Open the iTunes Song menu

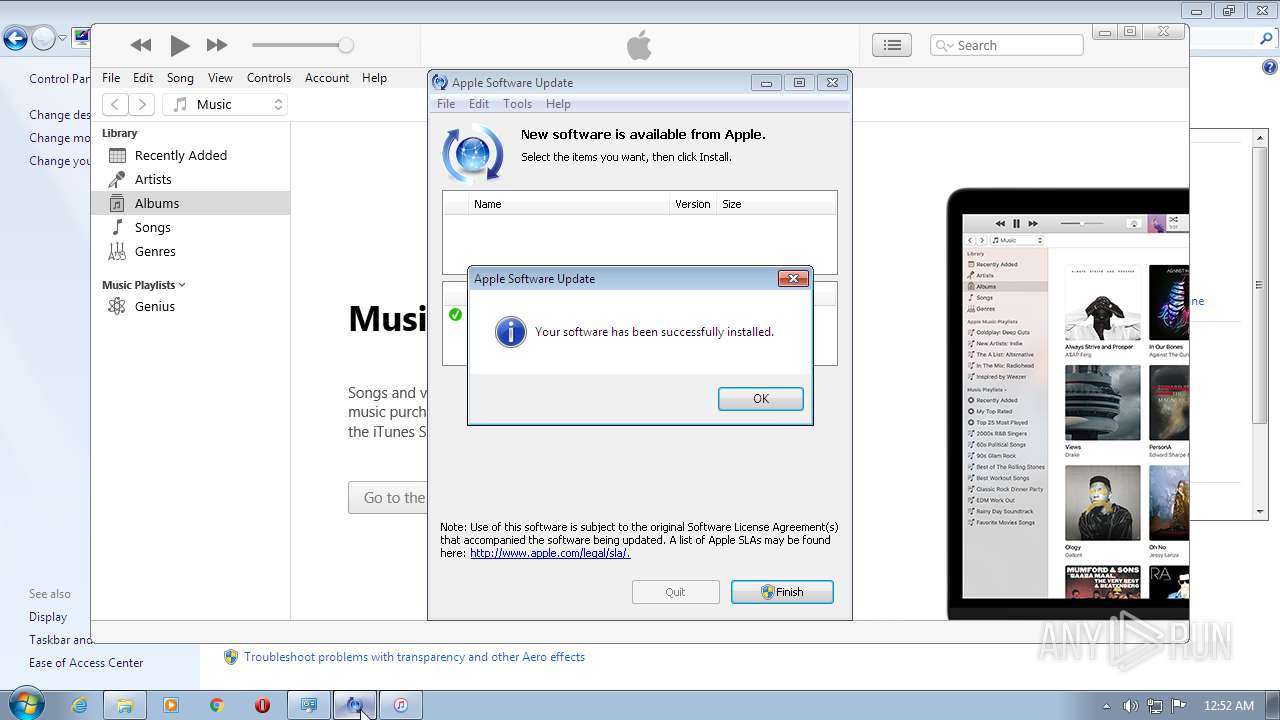[x=180, y=78]
